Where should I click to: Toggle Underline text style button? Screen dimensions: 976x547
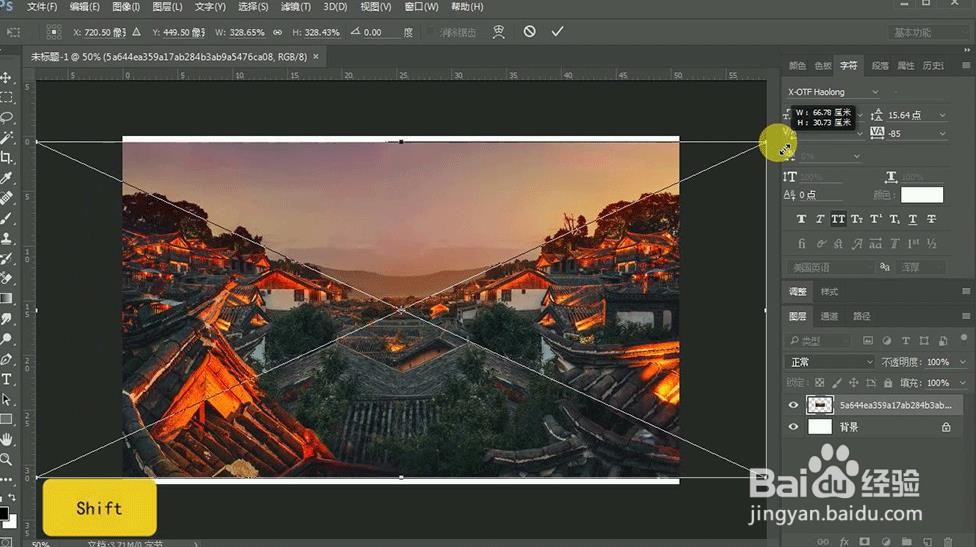click(x=913, y=219)
